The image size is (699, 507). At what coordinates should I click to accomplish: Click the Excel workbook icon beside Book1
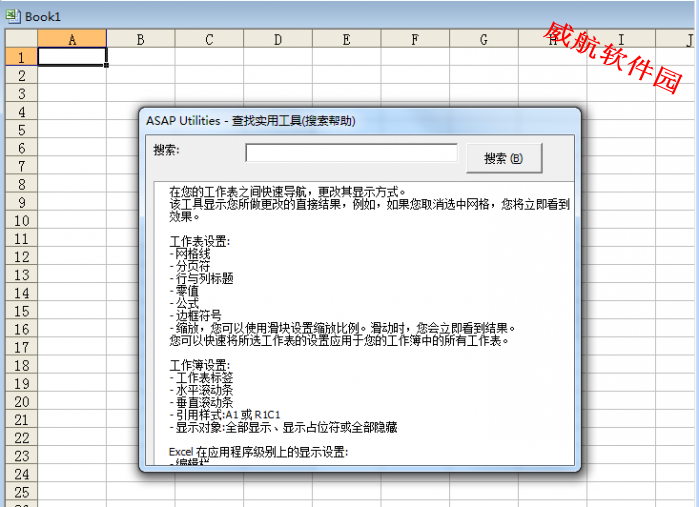pyautogui.click(x=13, y=16)
